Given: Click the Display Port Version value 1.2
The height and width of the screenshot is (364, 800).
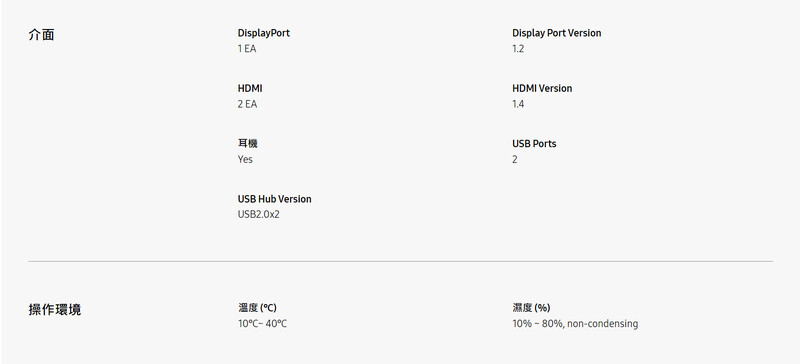Looking at the screenshot, I should 518,49.
